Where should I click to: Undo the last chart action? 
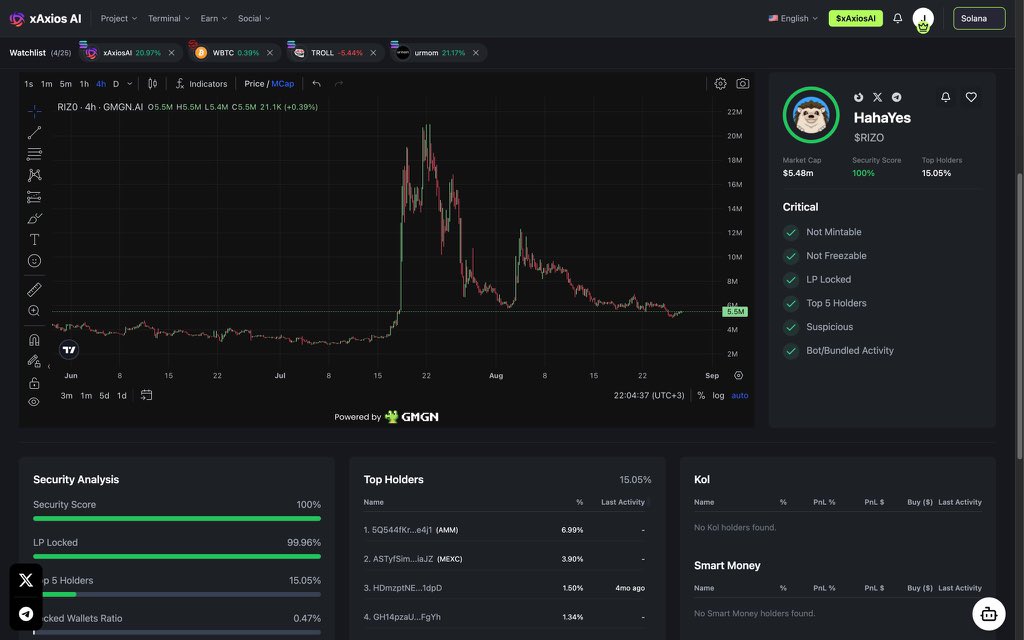coord(317,84)
